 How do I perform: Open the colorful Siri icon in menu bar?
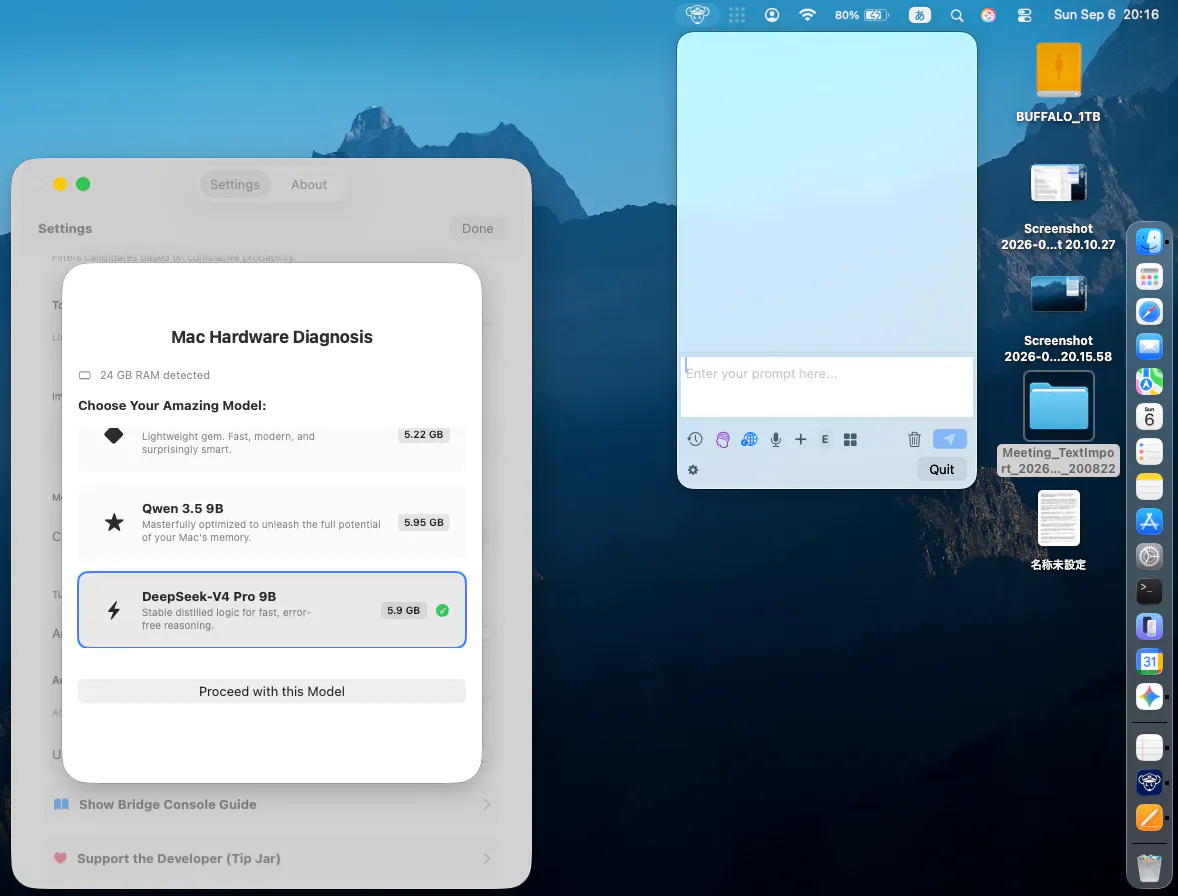tap(988, 14)
